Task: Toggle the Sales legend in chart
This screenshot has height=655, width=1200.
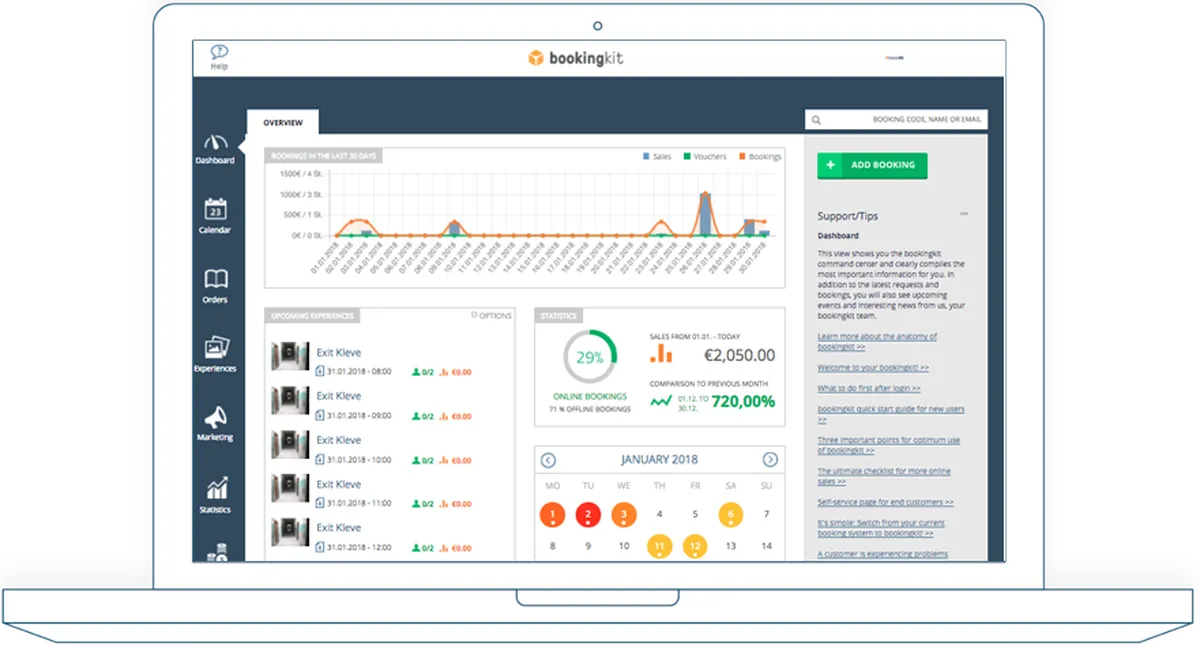Action: pos(657,157)
